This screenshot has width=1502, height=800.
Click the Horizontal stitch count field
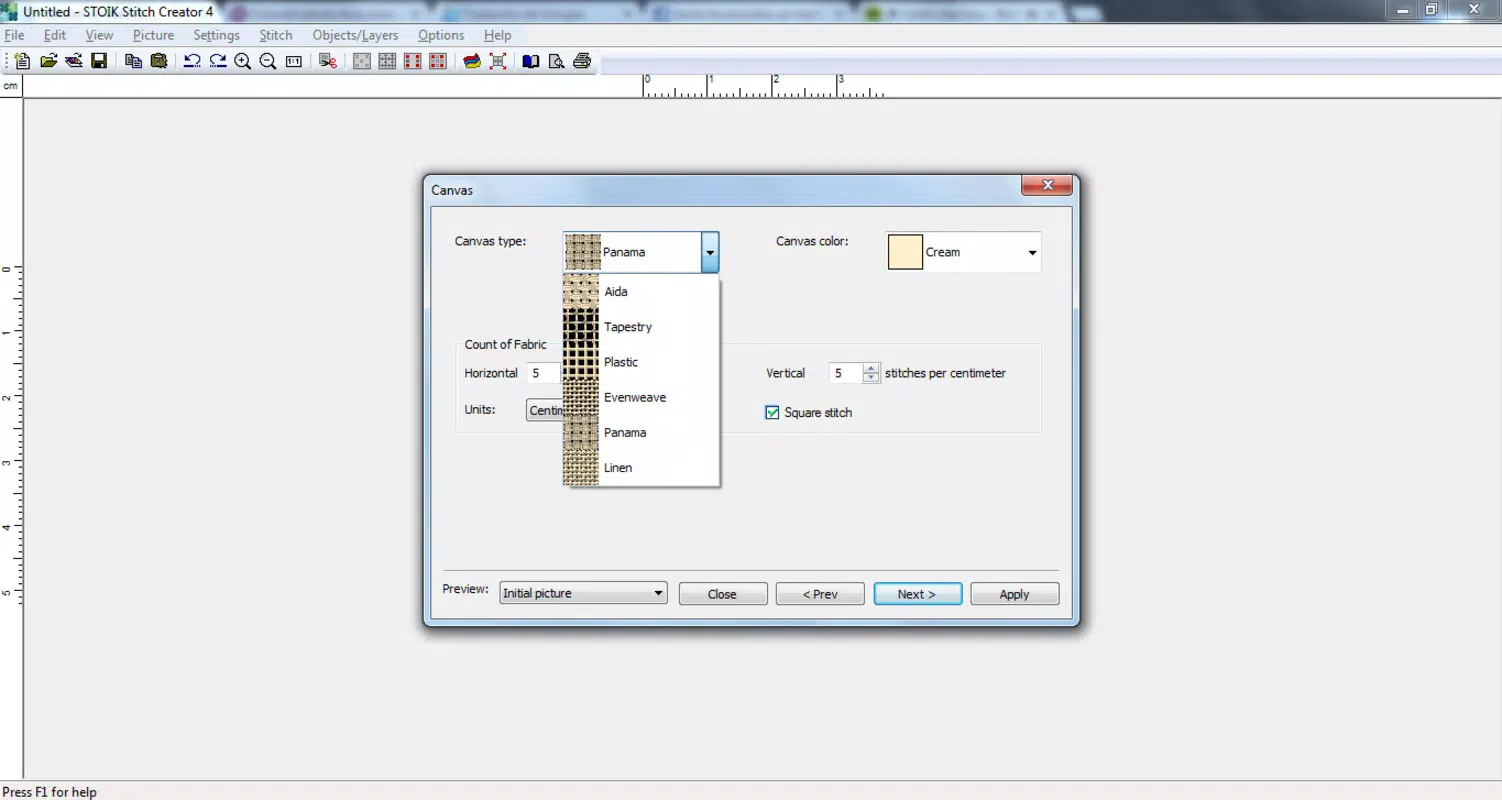pyautogui.click(x=543, y=373)
